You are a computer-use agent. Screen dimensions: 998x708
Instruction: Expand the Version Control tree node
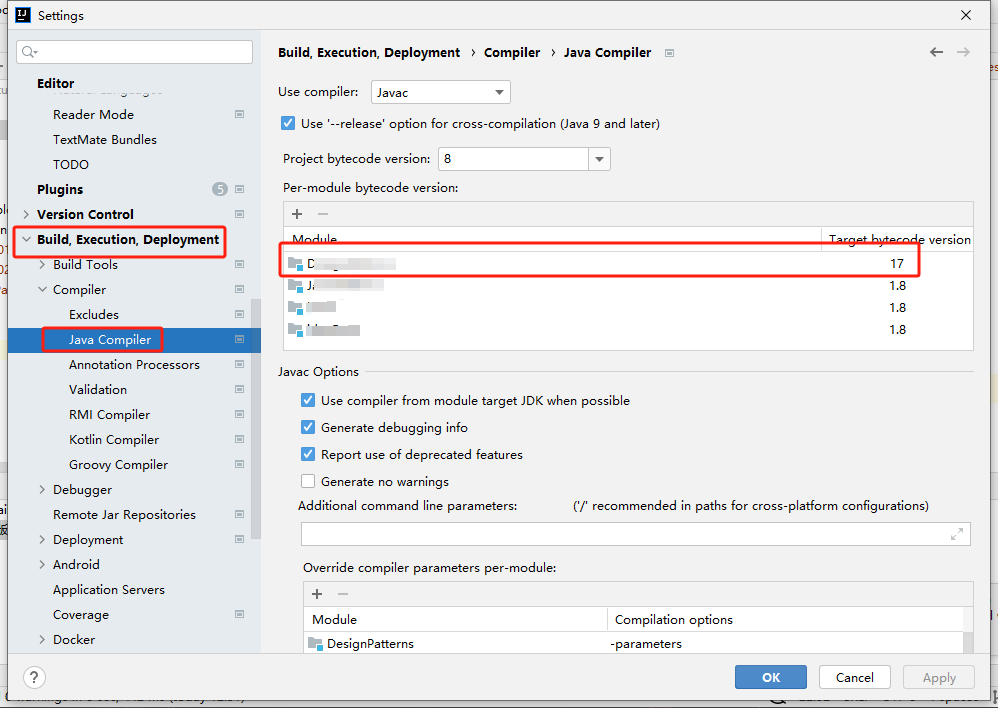pos(26,215)
